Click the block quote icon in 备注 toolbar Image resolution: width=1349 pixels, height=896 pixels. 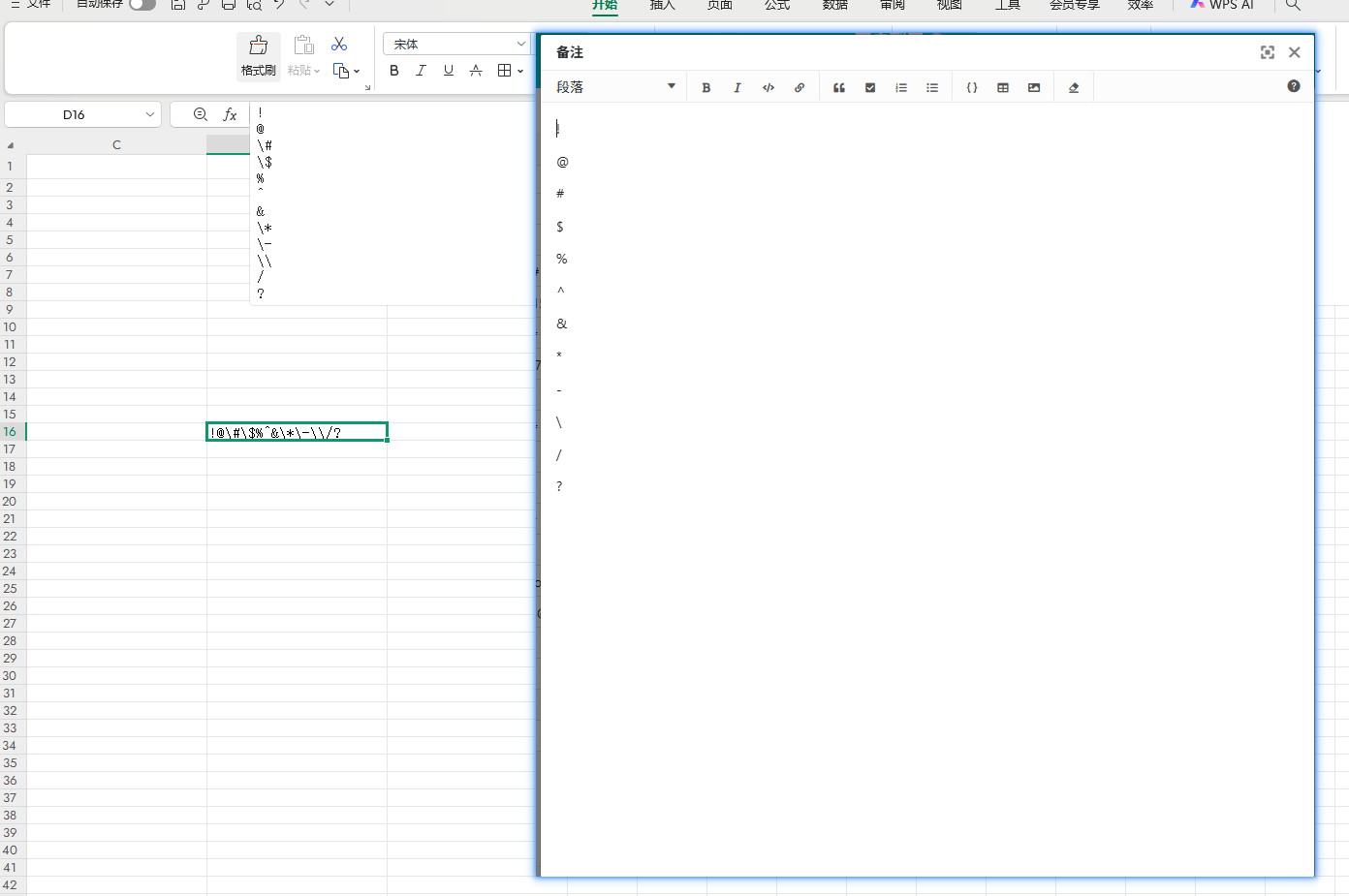[839, 87]
